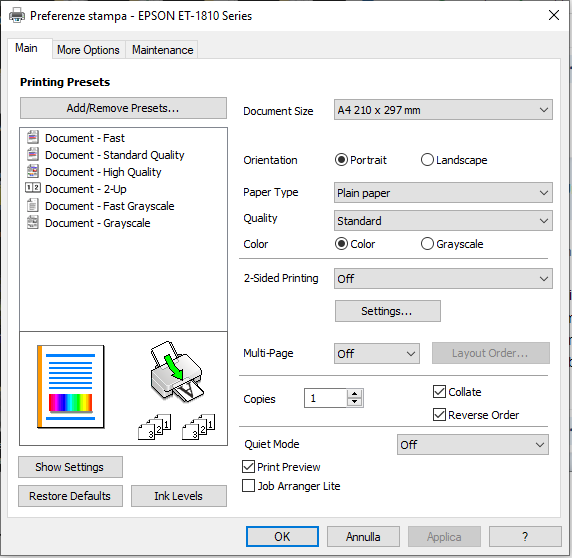Viewport: 572px width, 558px height.
Task: Select Landscape orientation
Action: pos(427,160)
